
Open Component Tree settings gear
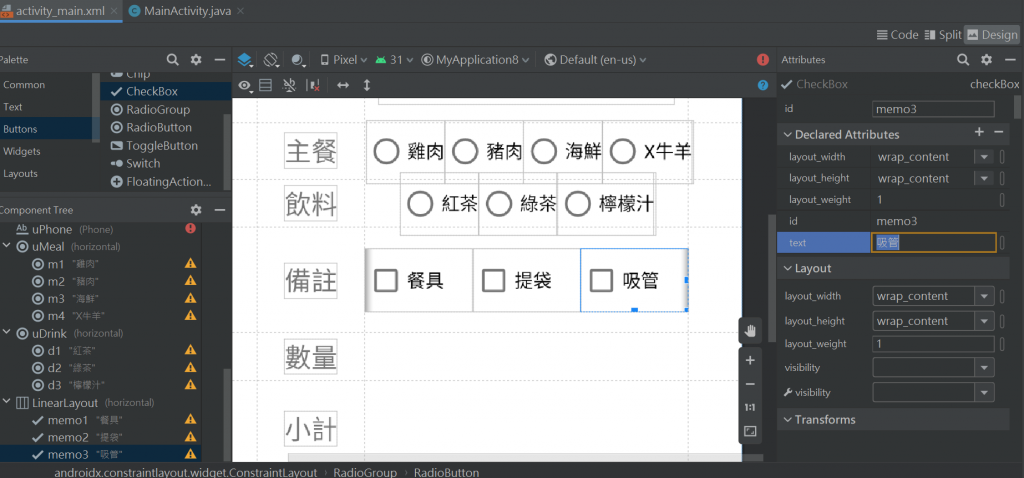pyautogui.click(x=196, y=210)
